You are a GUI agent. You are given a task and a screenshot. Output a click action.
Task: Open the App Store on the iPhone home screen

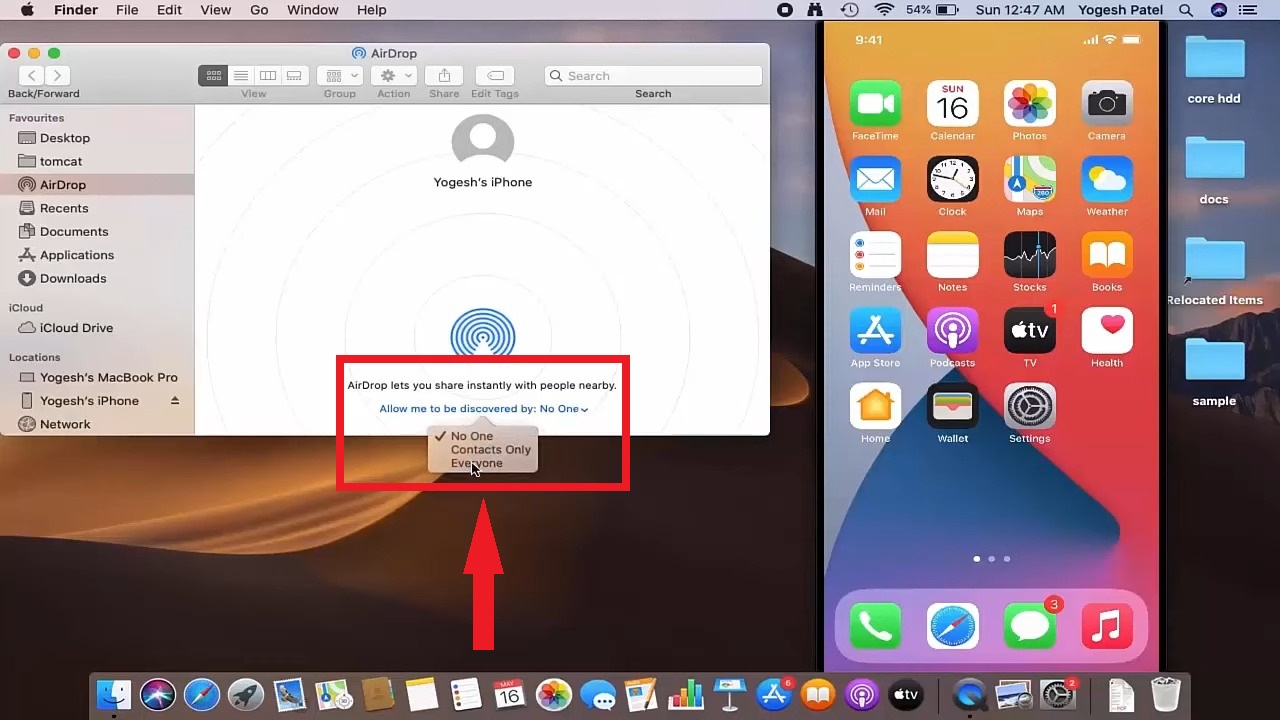[875, 331]
